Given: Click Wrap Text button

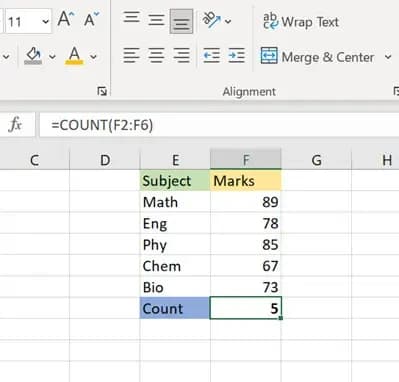Looking at the screenshot, I should point(301,21).
